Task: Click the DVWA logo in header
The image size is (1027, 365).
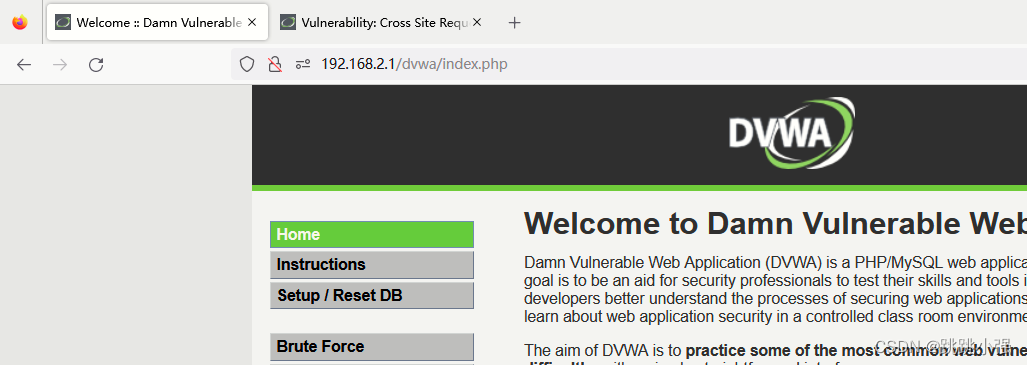Action: (792, 133)
